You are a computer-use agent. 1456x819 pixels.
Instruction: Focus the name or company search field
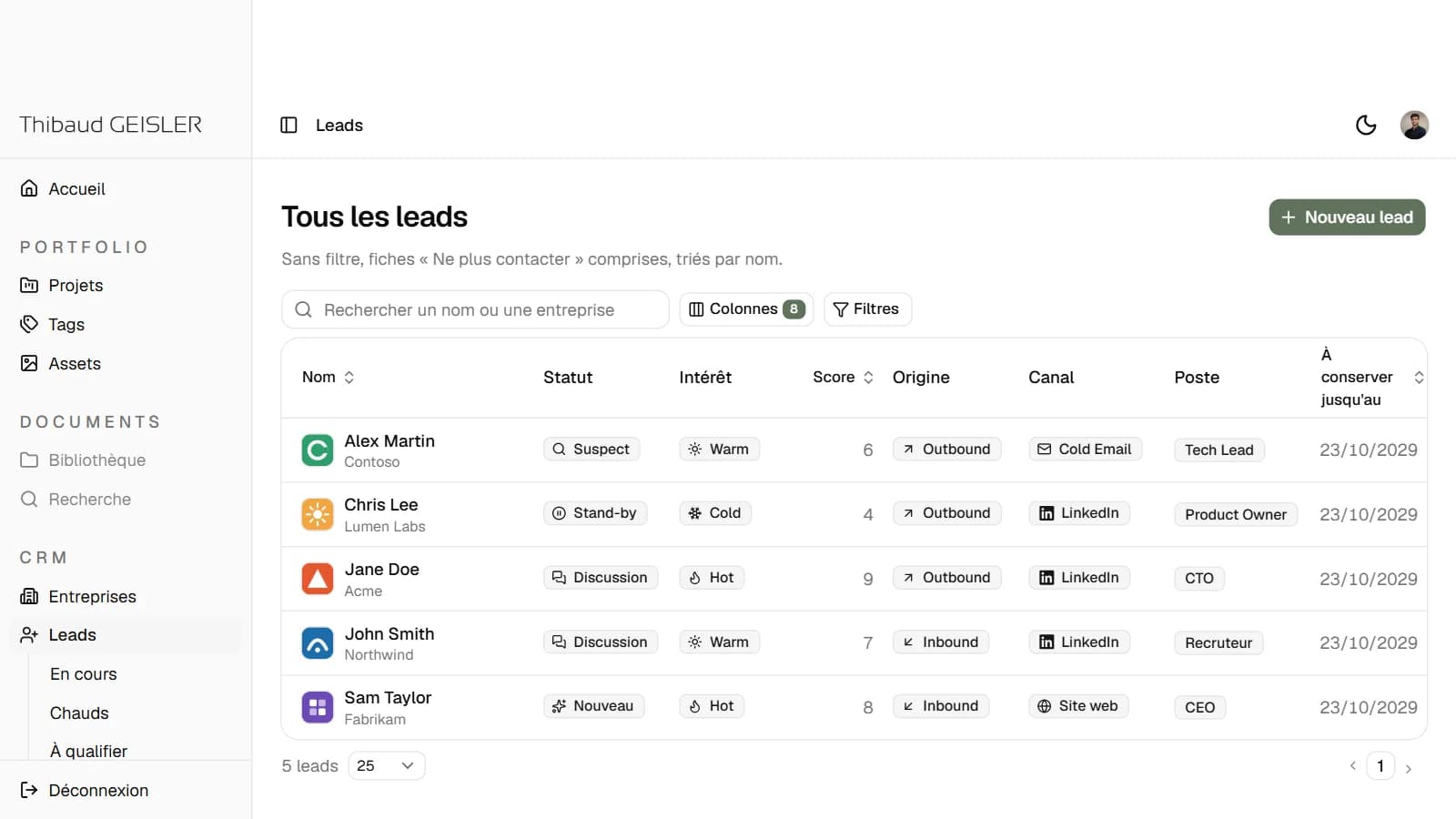coord(475,309)
